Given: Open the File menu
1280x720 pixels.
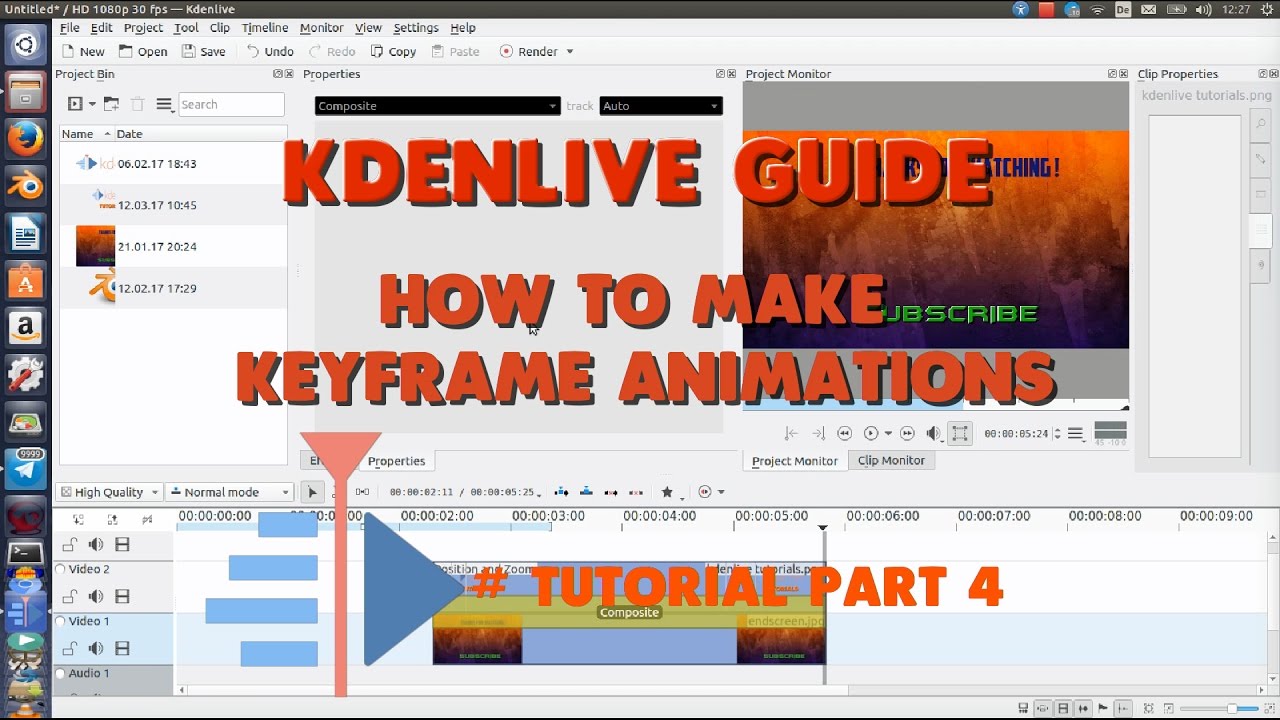Looking at the screenshot, I should click(x=69, y=28).
